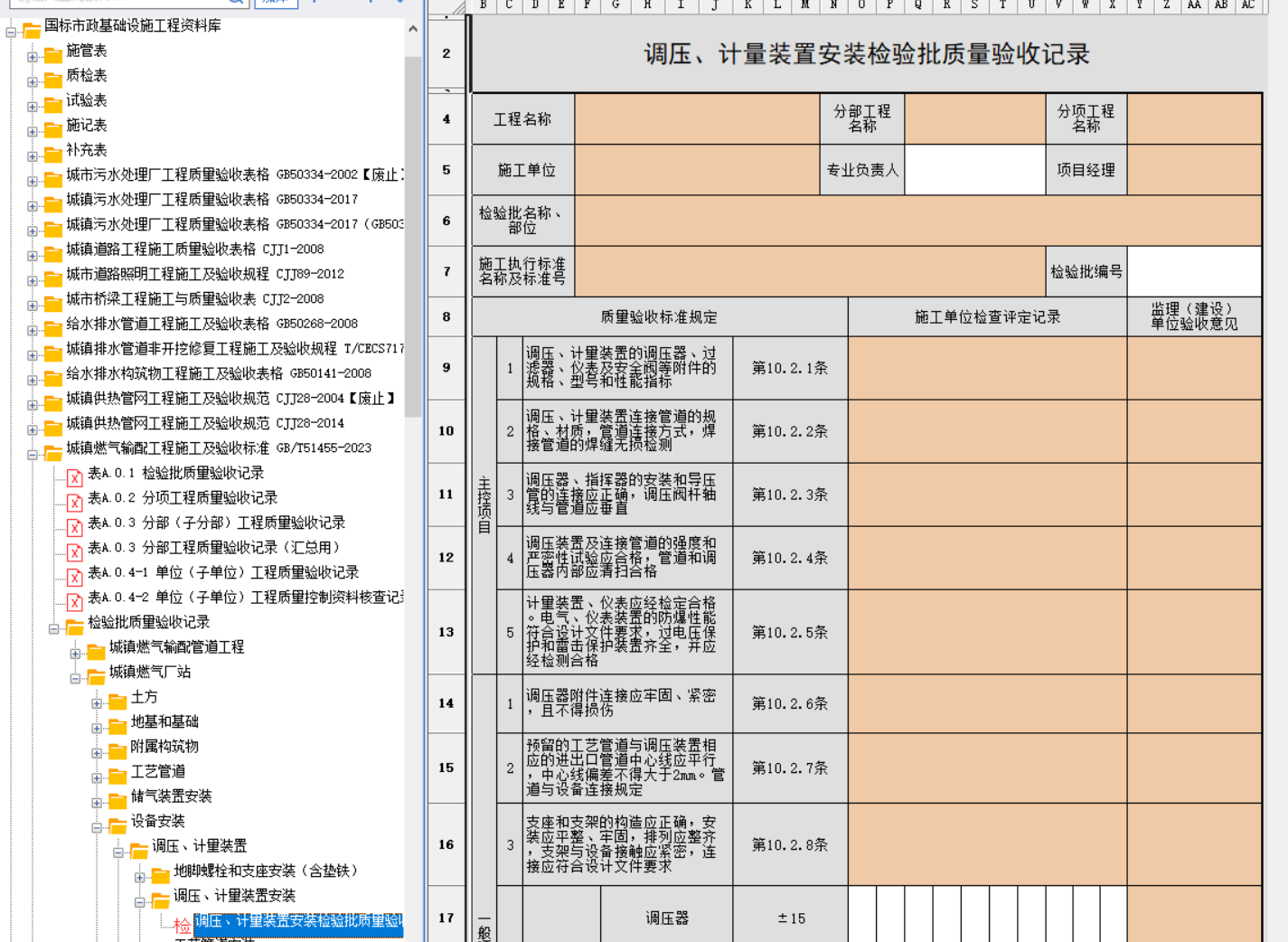Click the red 检 icon beside the highlighted tree item
1288x942 pixels.
coord(183,926)
